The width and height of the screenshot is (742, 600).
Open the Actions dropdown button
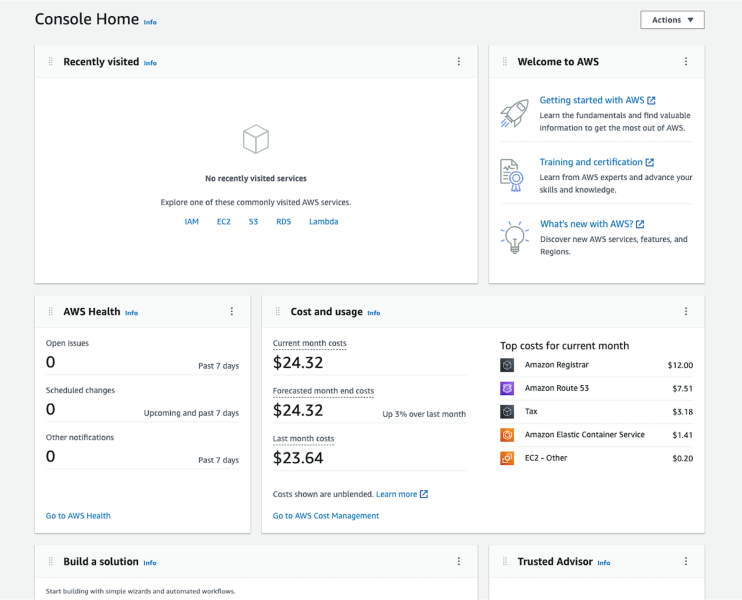tap(672, 20)
